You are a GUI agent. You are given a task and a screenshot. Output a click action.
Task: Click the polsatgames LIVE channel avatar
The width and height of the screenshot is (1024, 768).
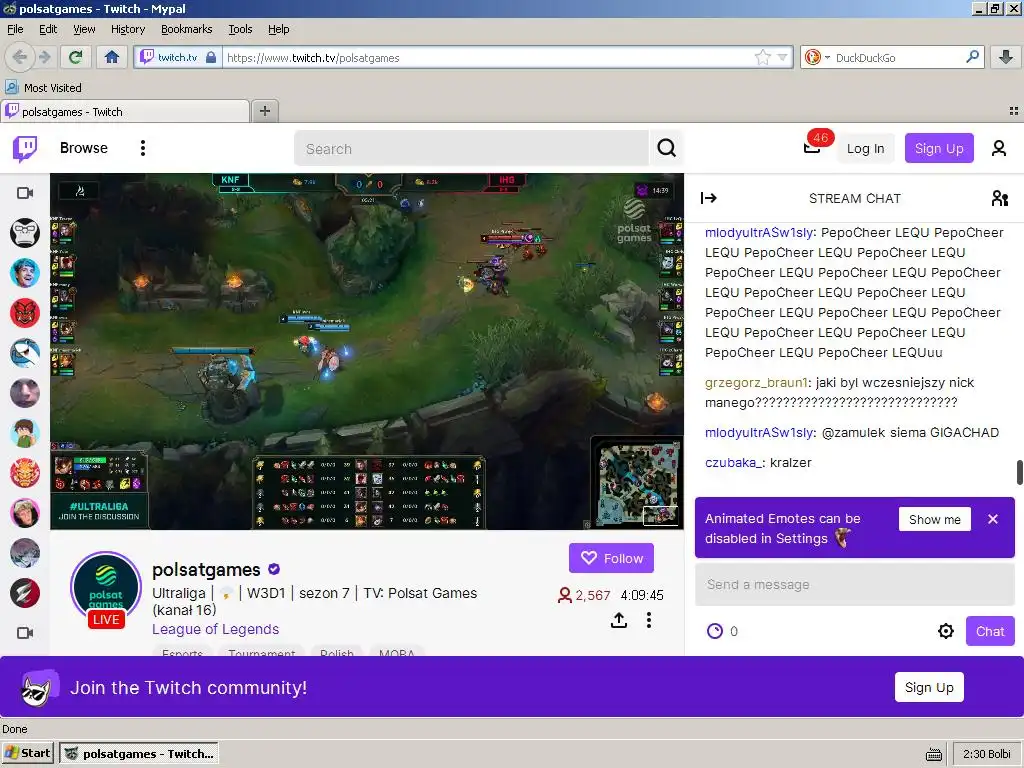106,587
